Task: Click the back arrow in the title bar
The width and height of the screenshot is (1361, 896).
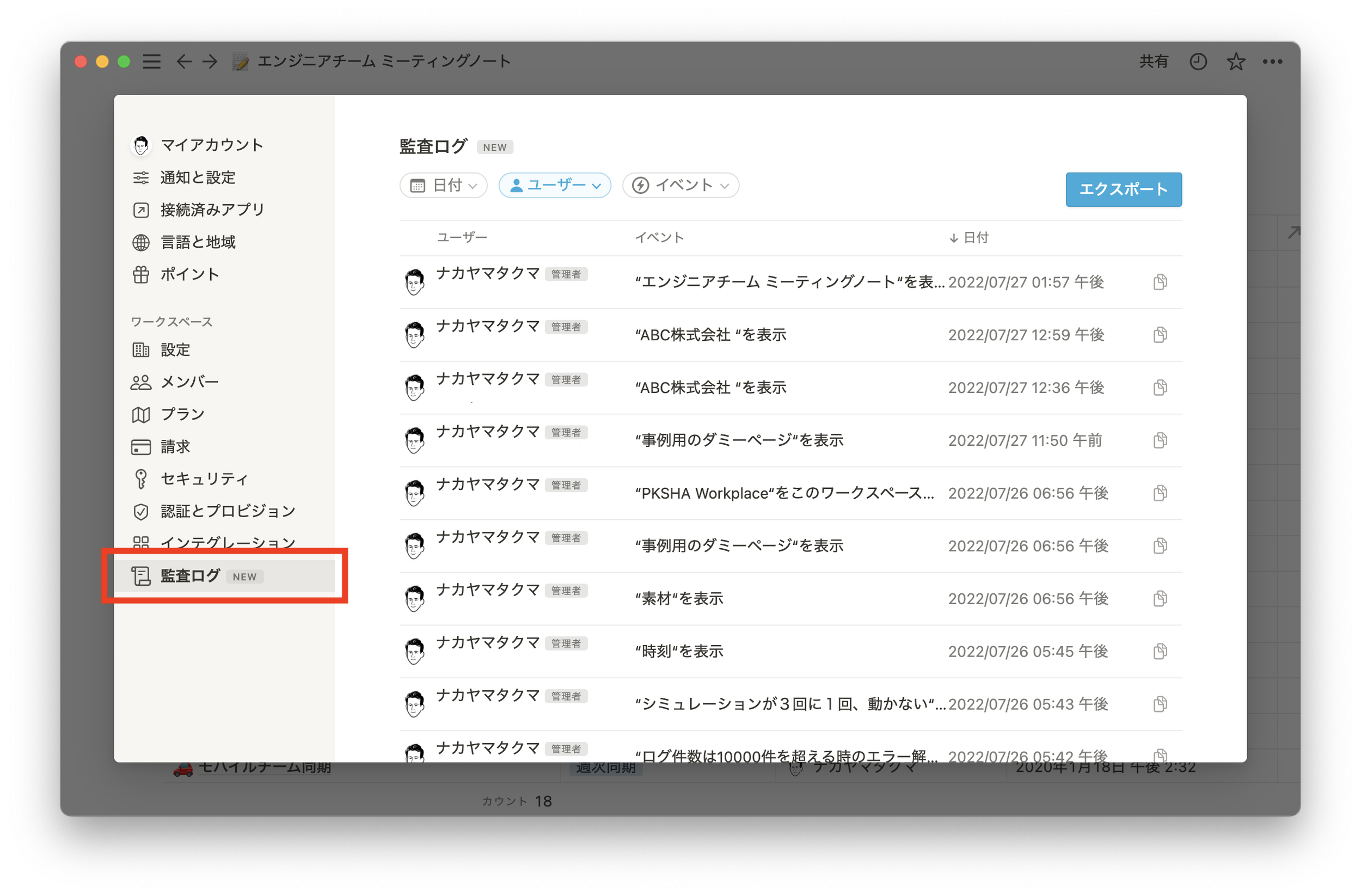Action: [x=183, y=61]
